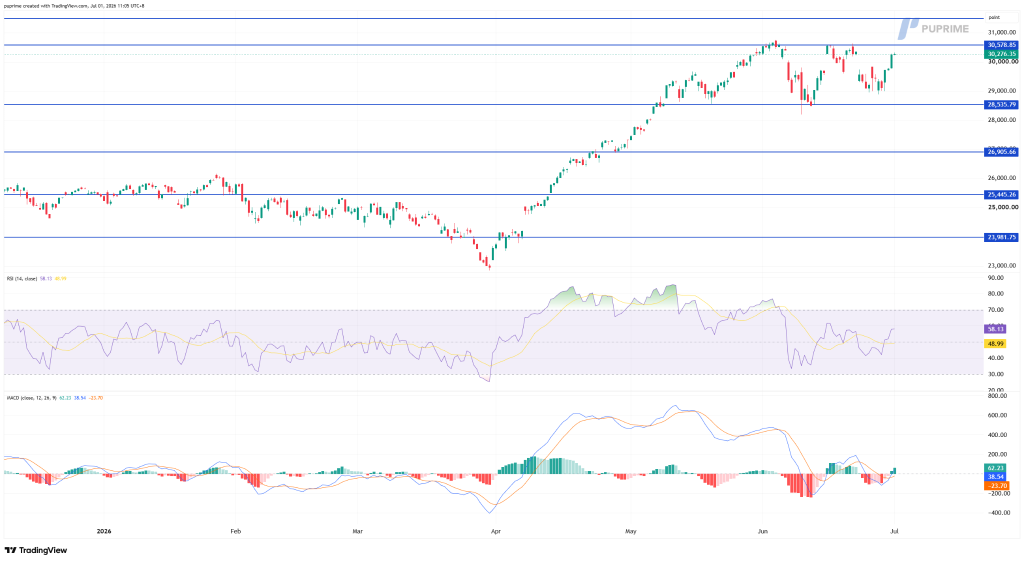Click the 25,445.26 horizontal line price label
The image size is (1024, 562).
tap(1001, 195)
